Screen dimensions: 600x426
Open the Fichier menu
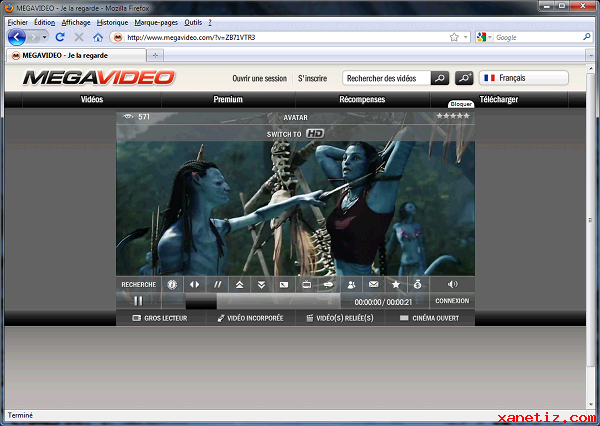(18, 23)
